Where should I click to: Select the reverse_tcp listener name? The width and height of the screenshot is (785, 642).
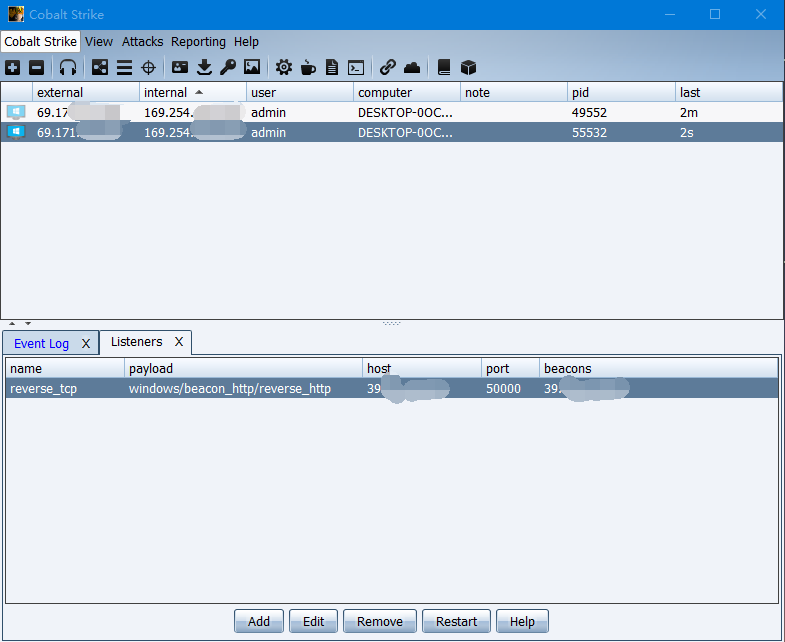coord(44,389)
